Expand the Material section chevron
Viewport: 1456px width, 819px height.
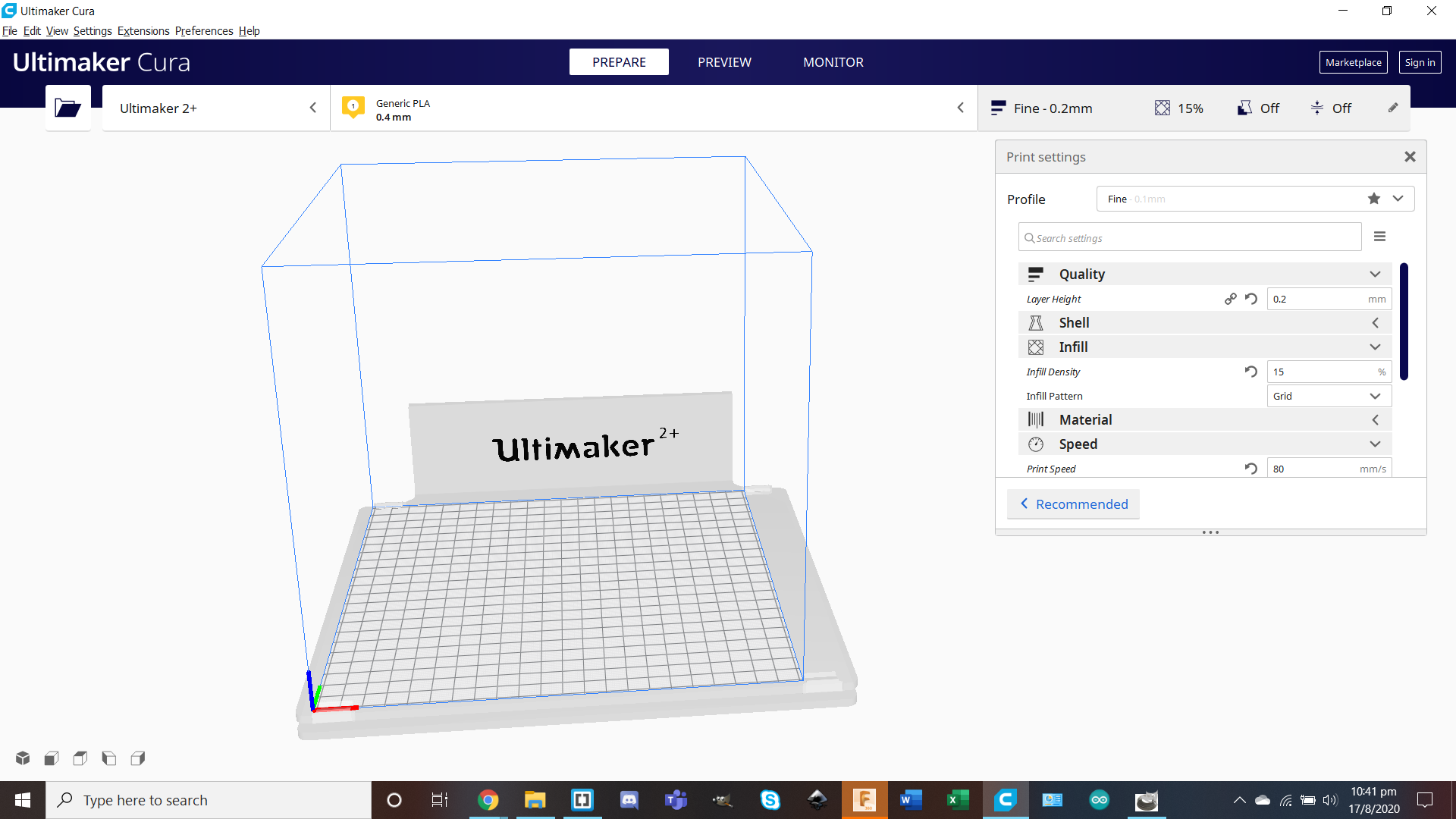tap(1375, 419)
